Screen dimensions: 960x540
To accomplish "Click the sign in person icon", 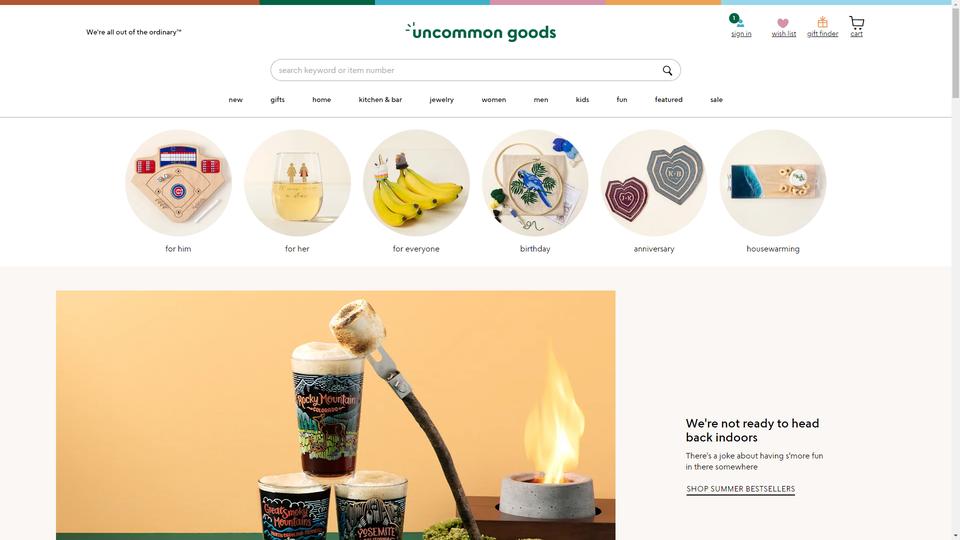I will [x=740, y=23].
